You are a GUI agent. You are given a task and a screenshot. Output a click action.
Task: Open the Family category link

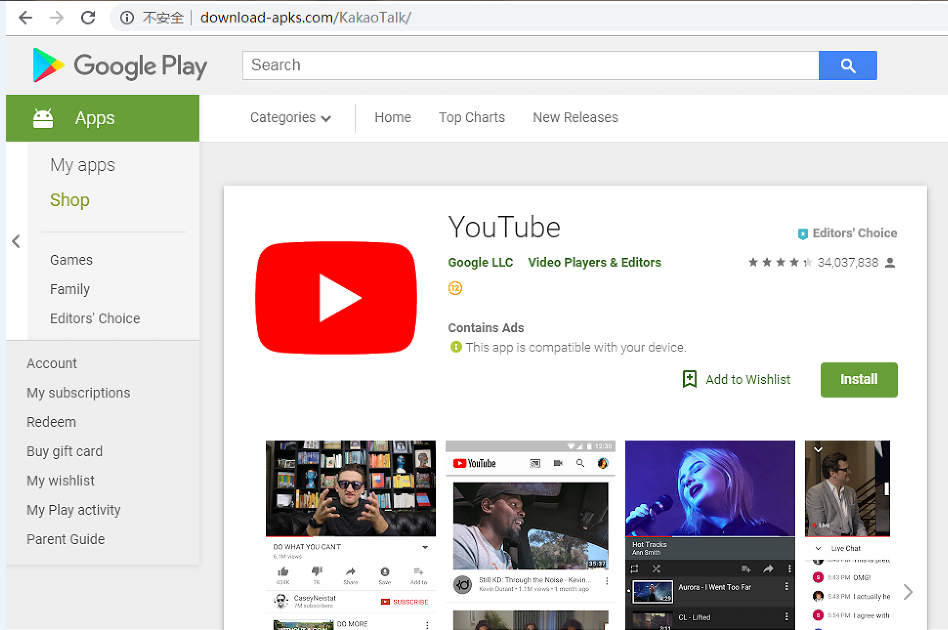70,289
